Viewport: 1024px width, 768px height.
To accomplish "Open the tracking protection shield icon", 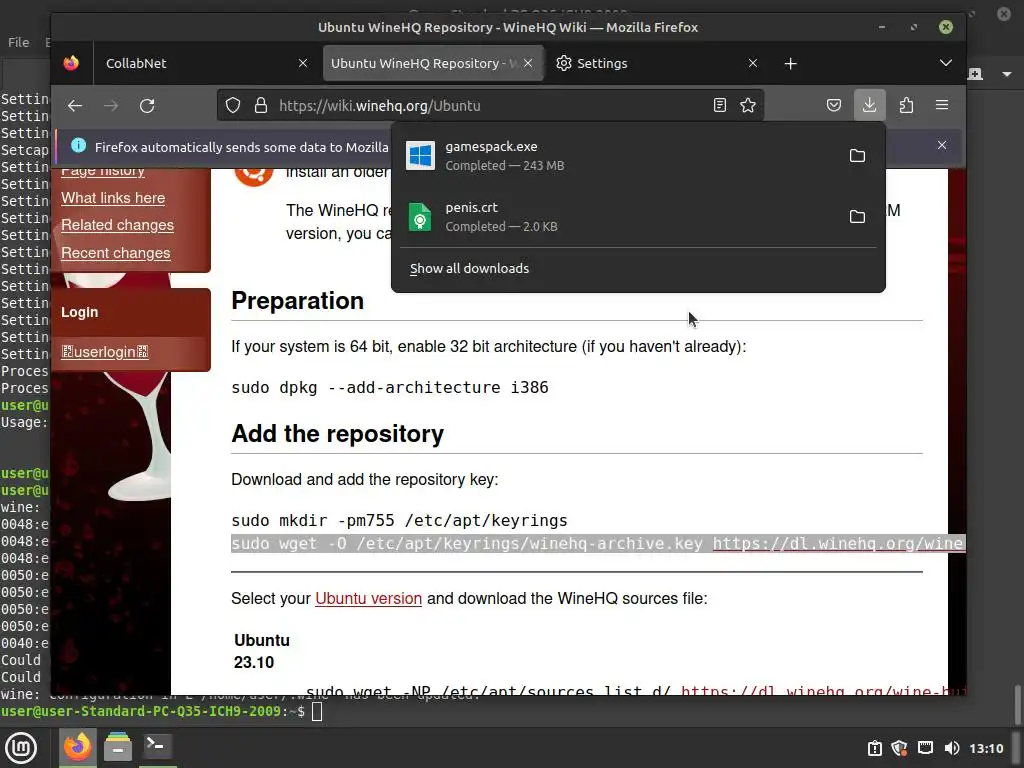I will (233, 105).
